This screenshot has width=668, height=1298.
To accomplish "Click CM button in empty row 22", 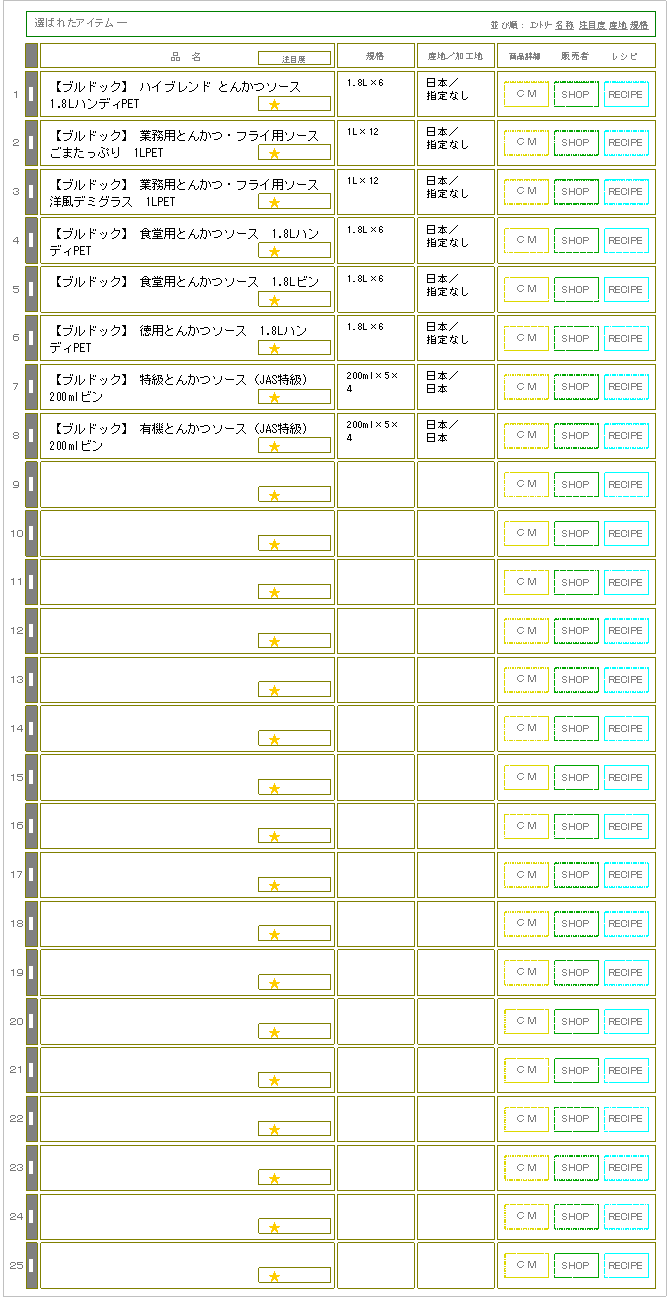I will coord(526,1120).
